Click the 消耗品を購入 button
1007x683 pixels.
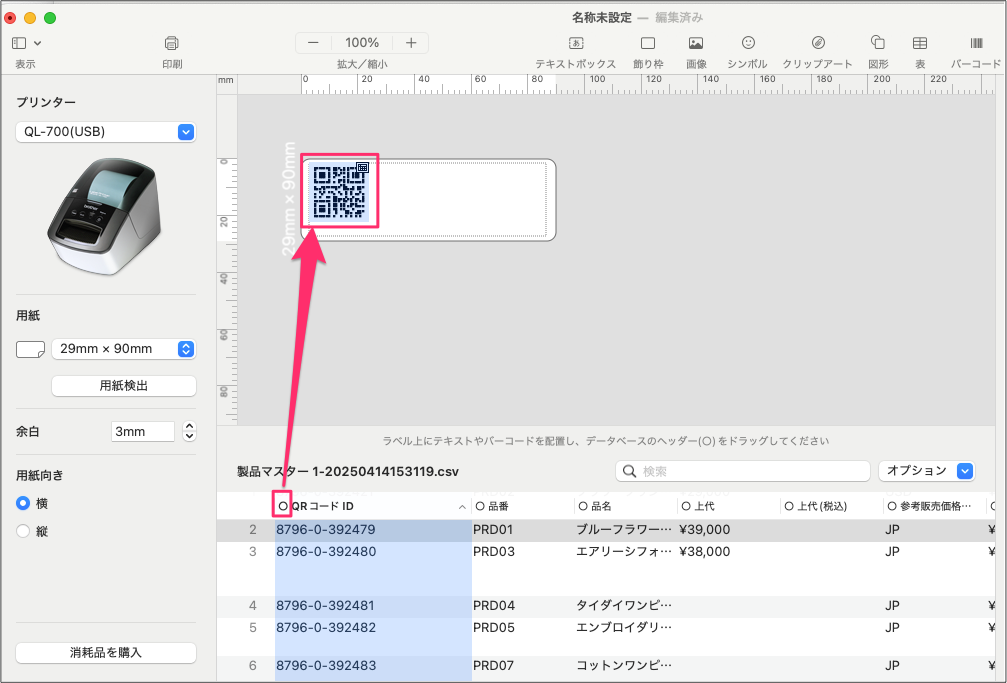(106, 653)
